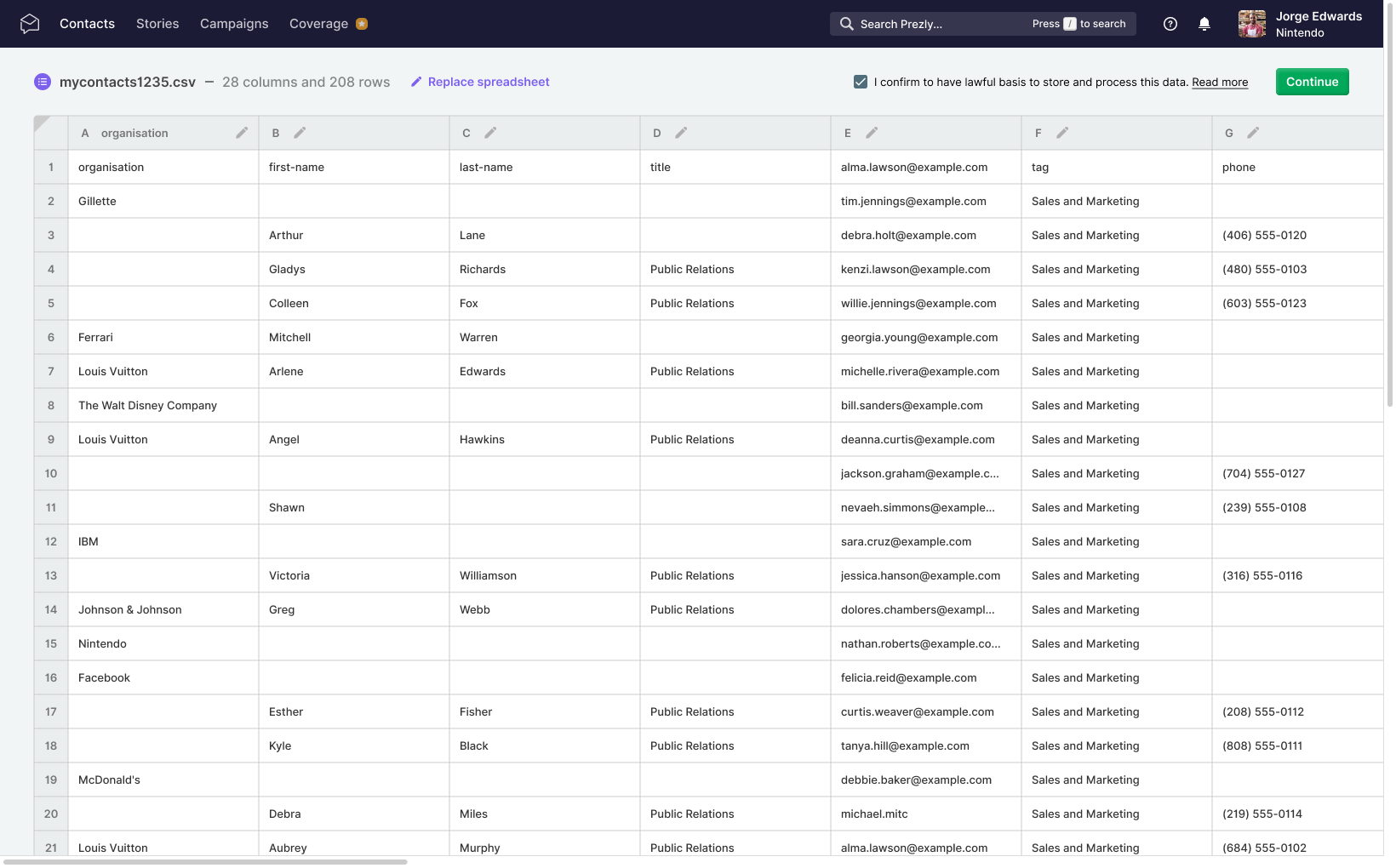
Task: Click first name Gladys
Action: [x=354, y=269]
